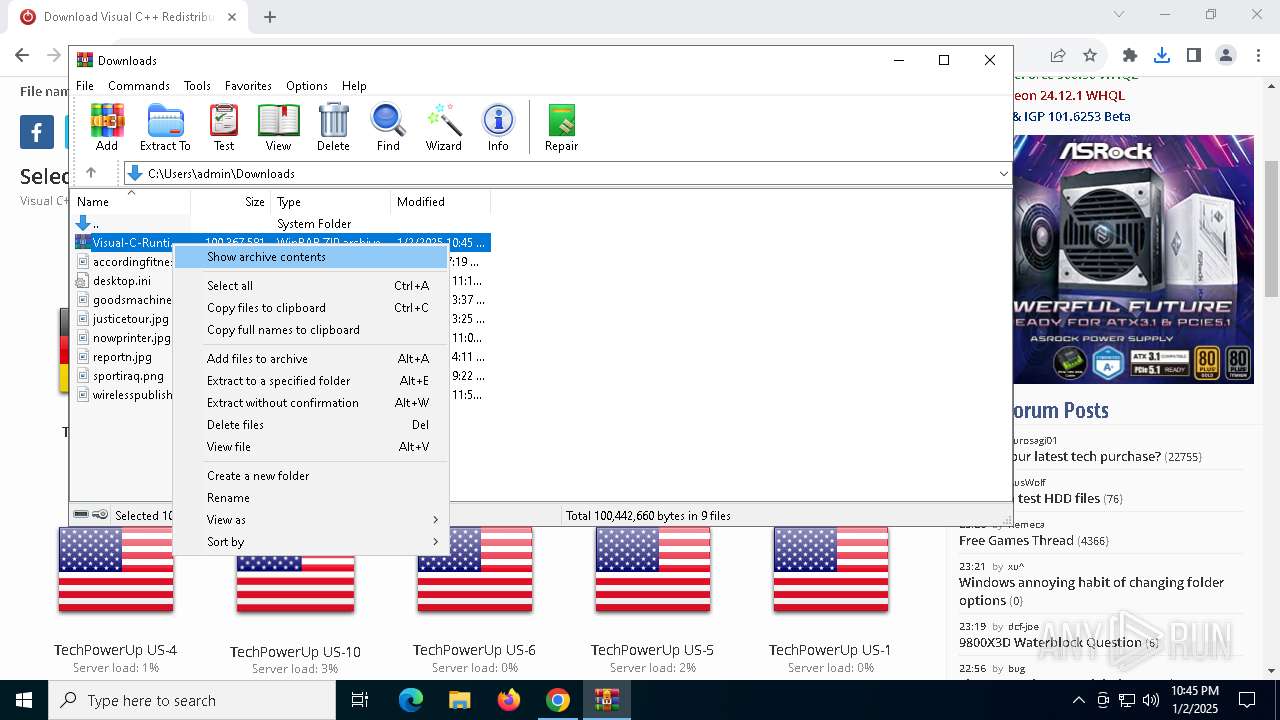Open the Options menu
Screen dimensions: 1280x720
pyautogui.click(x=307, y=86)
